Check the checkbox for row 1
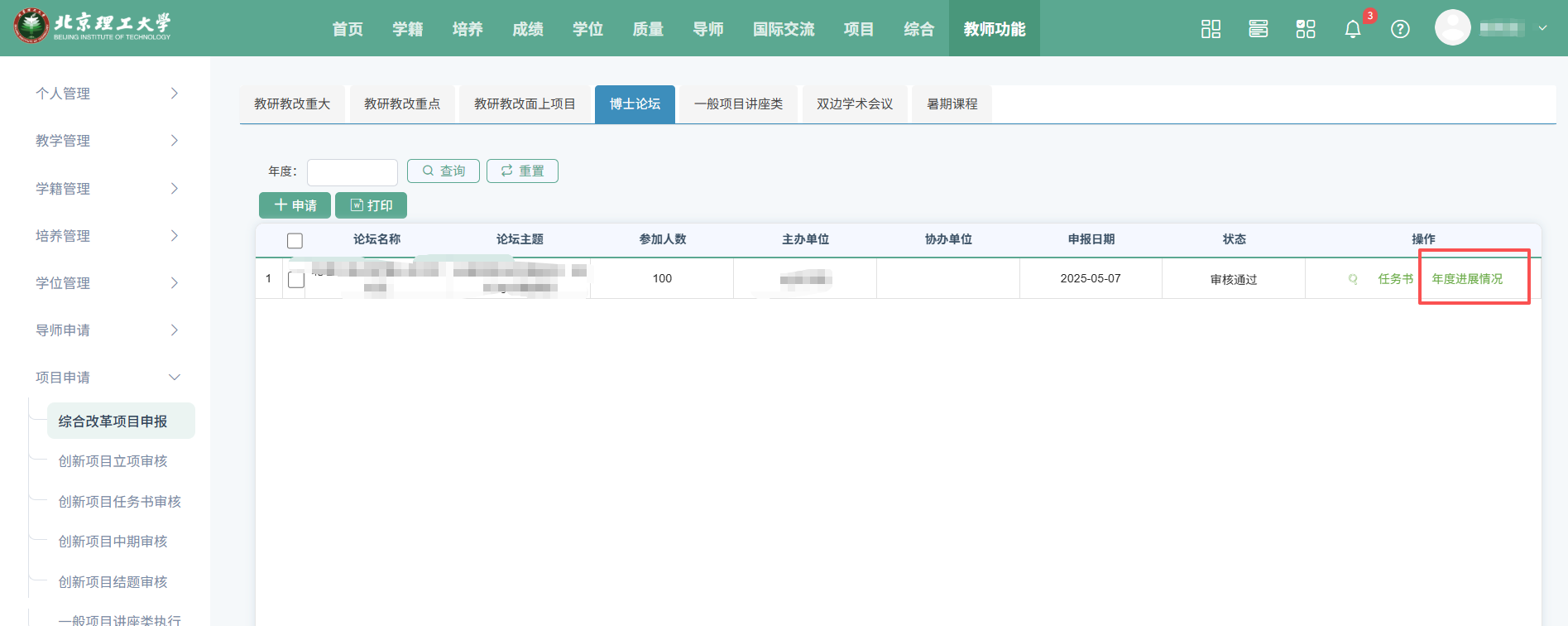Image resolution: width=1568 pixels, height=626 pixels. 296,280
